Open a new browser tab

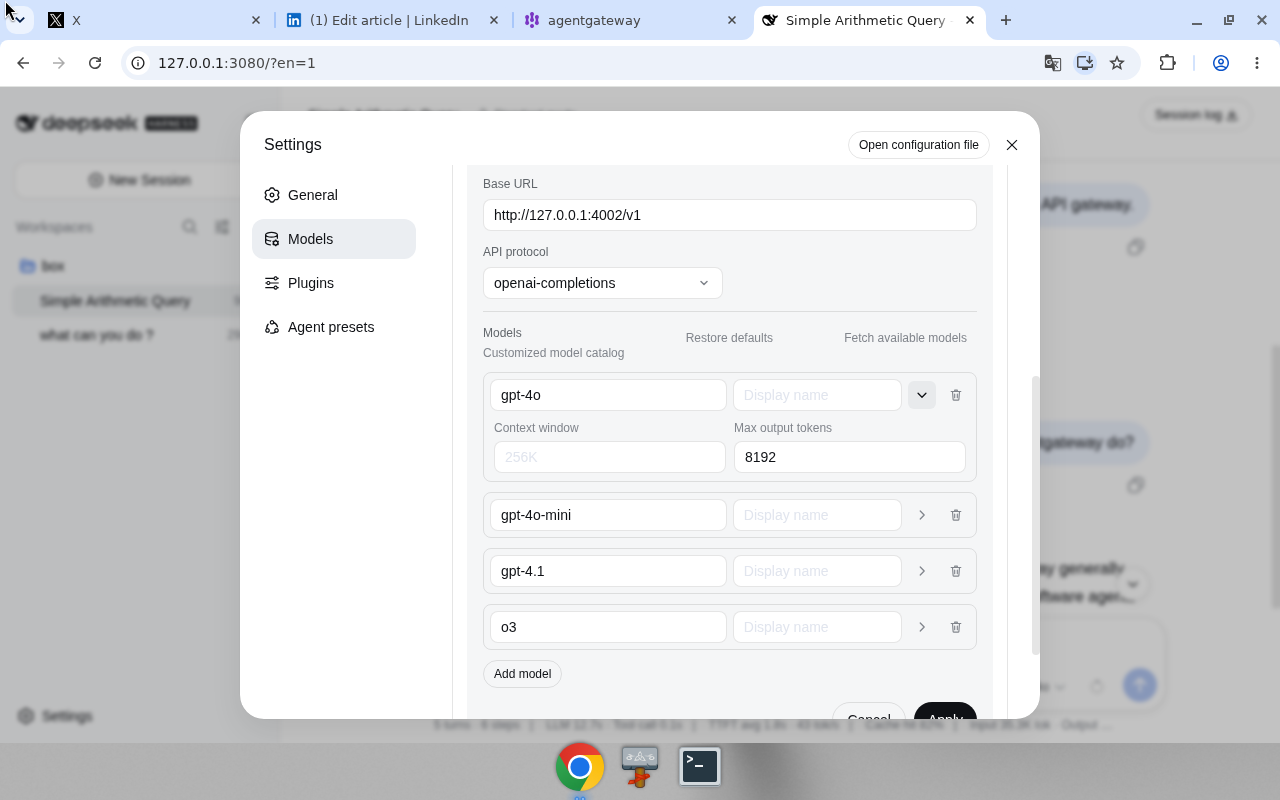(x=1006, y=20)
